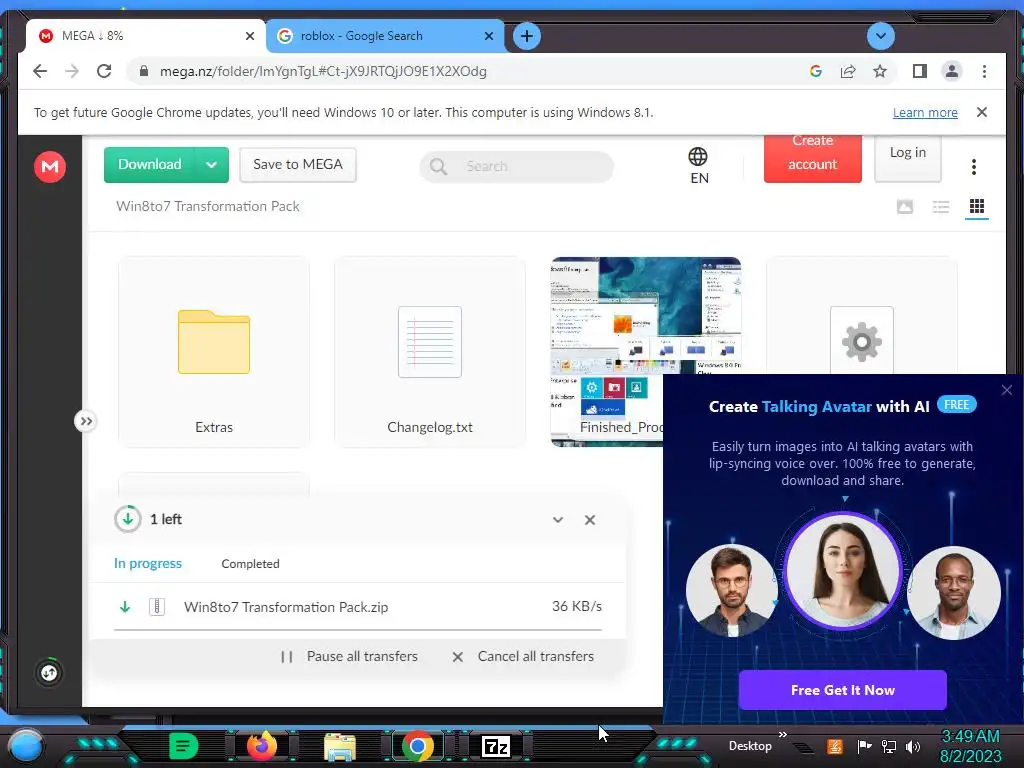
Task: Switch to image thumbnail view icon
Action: (x=905, y=207)
